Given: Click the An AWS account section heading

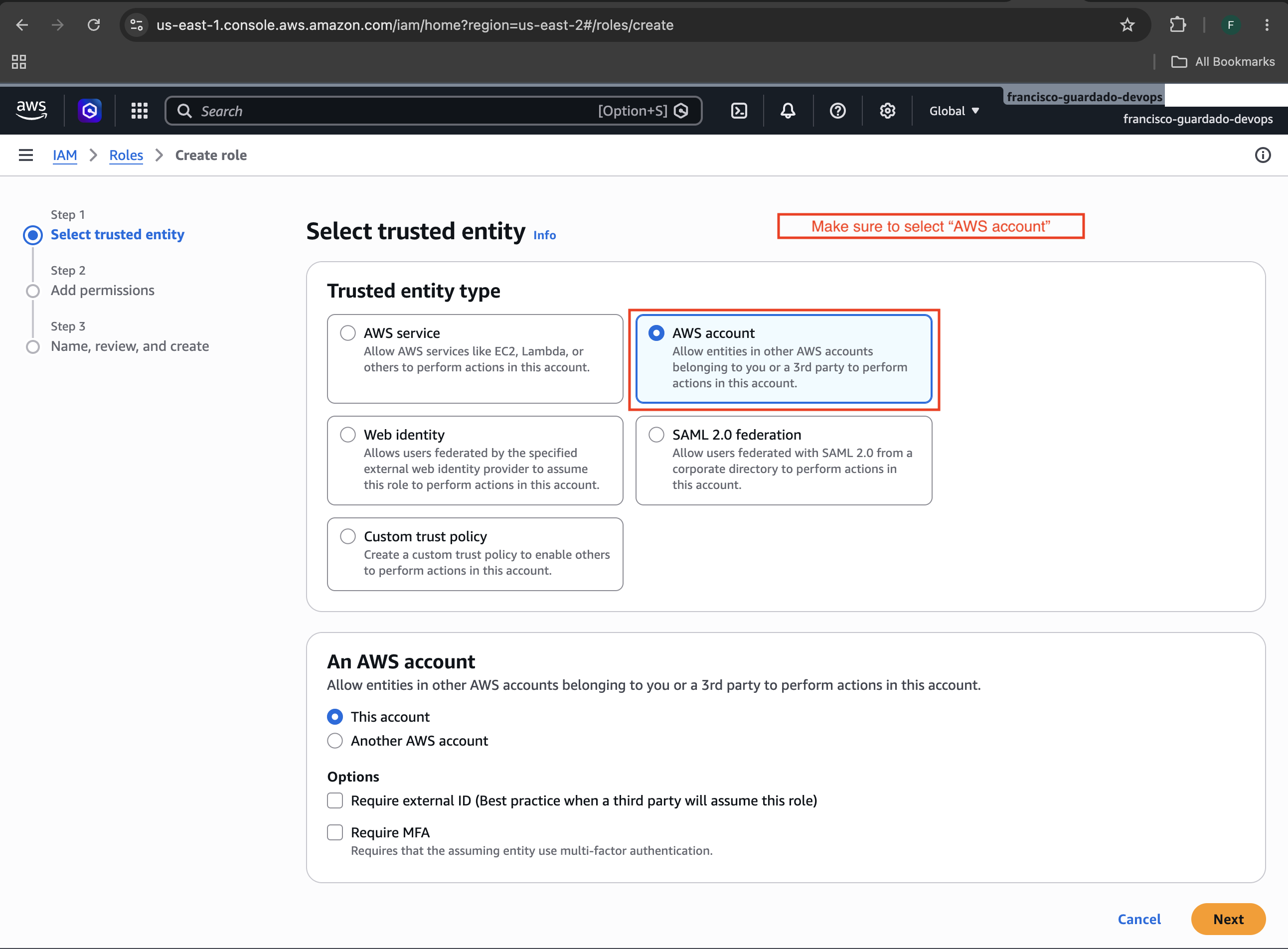Looking at the screenshot, I should (x=401, y=662).
